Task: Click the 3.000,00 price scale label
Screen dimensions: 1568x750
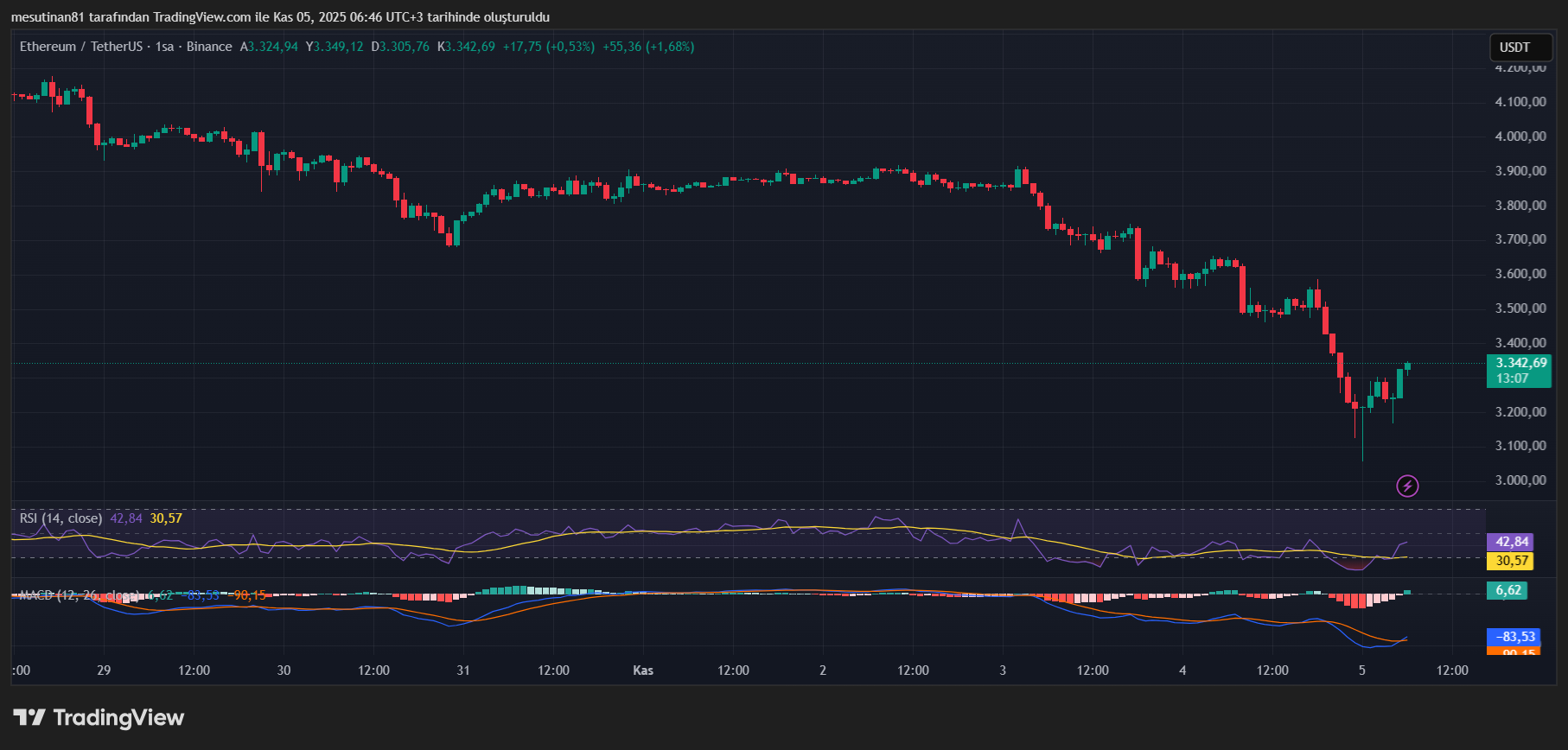Action: point(1520,480)
